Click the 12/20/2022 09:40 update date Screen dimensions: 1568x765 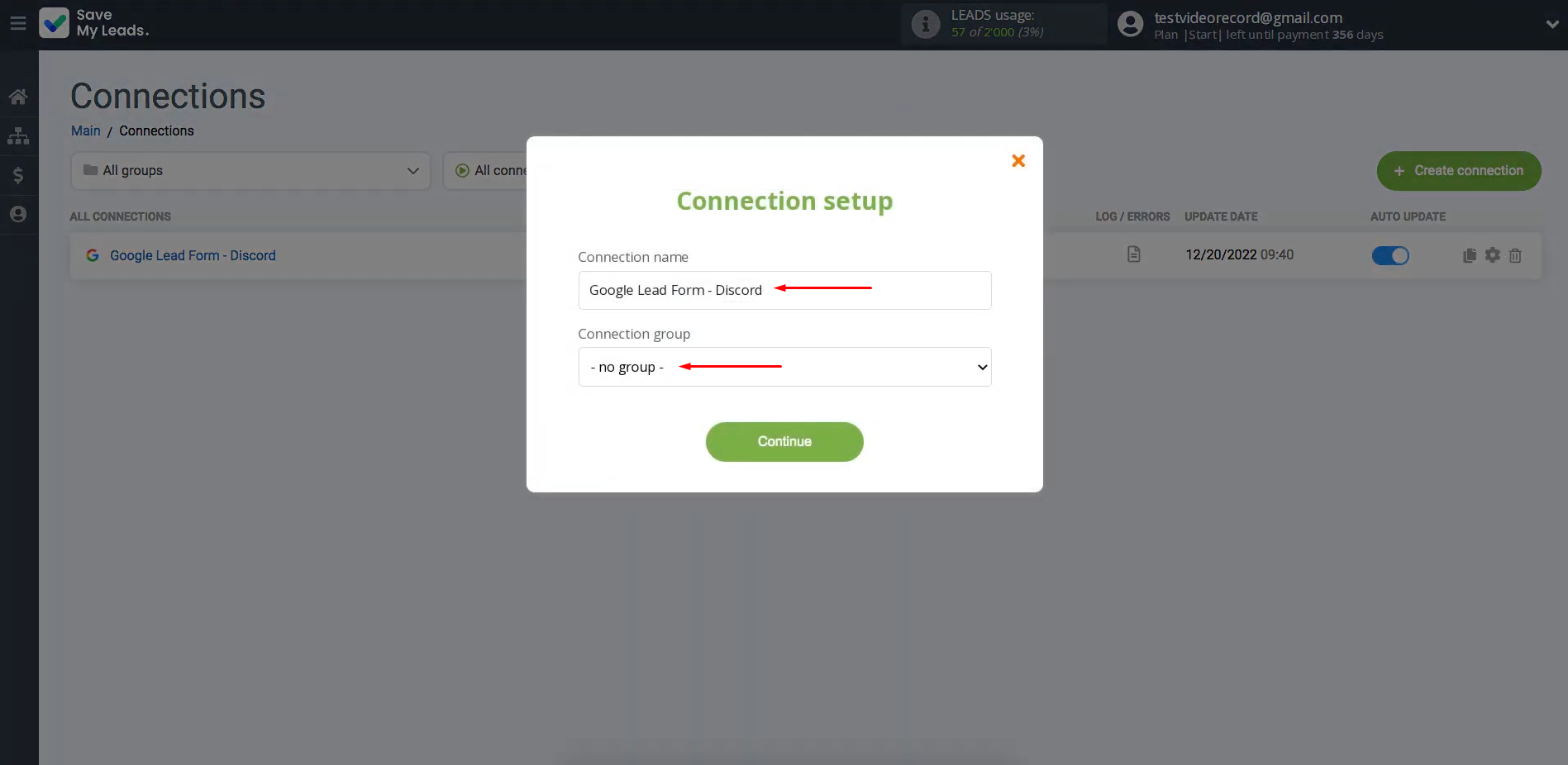click(1240, 254)
